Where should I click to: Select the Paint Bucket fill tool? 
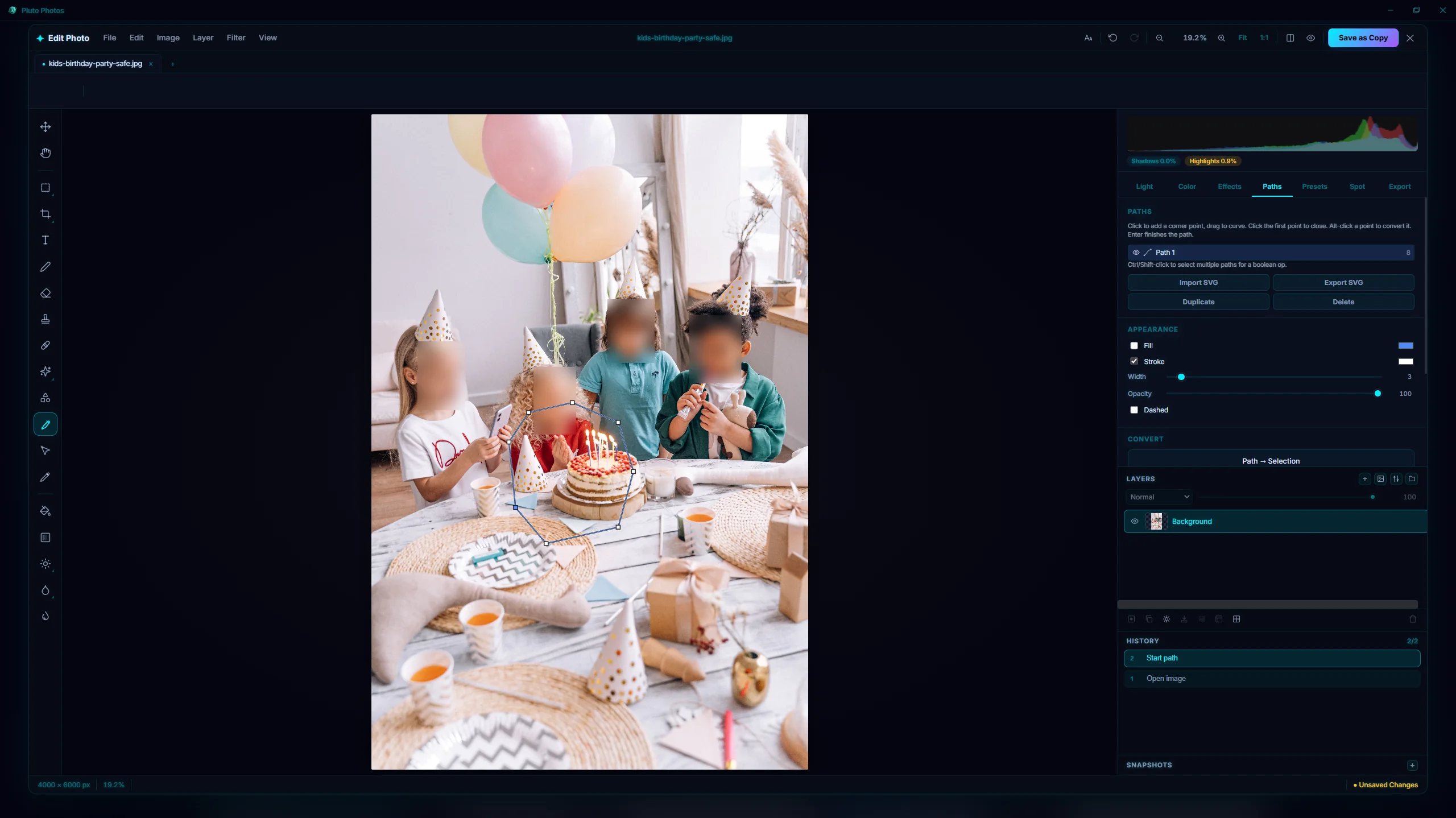(x=45, y=511)
